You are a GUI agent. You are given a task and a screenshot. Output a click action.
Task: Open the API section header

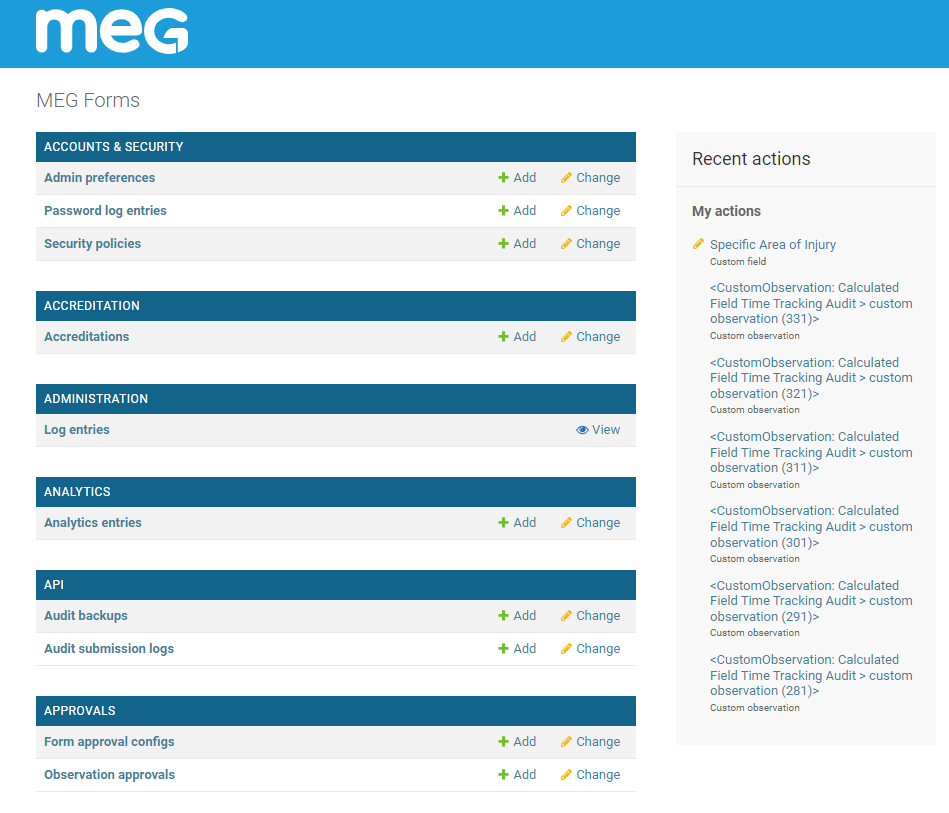tap(54, 585)
